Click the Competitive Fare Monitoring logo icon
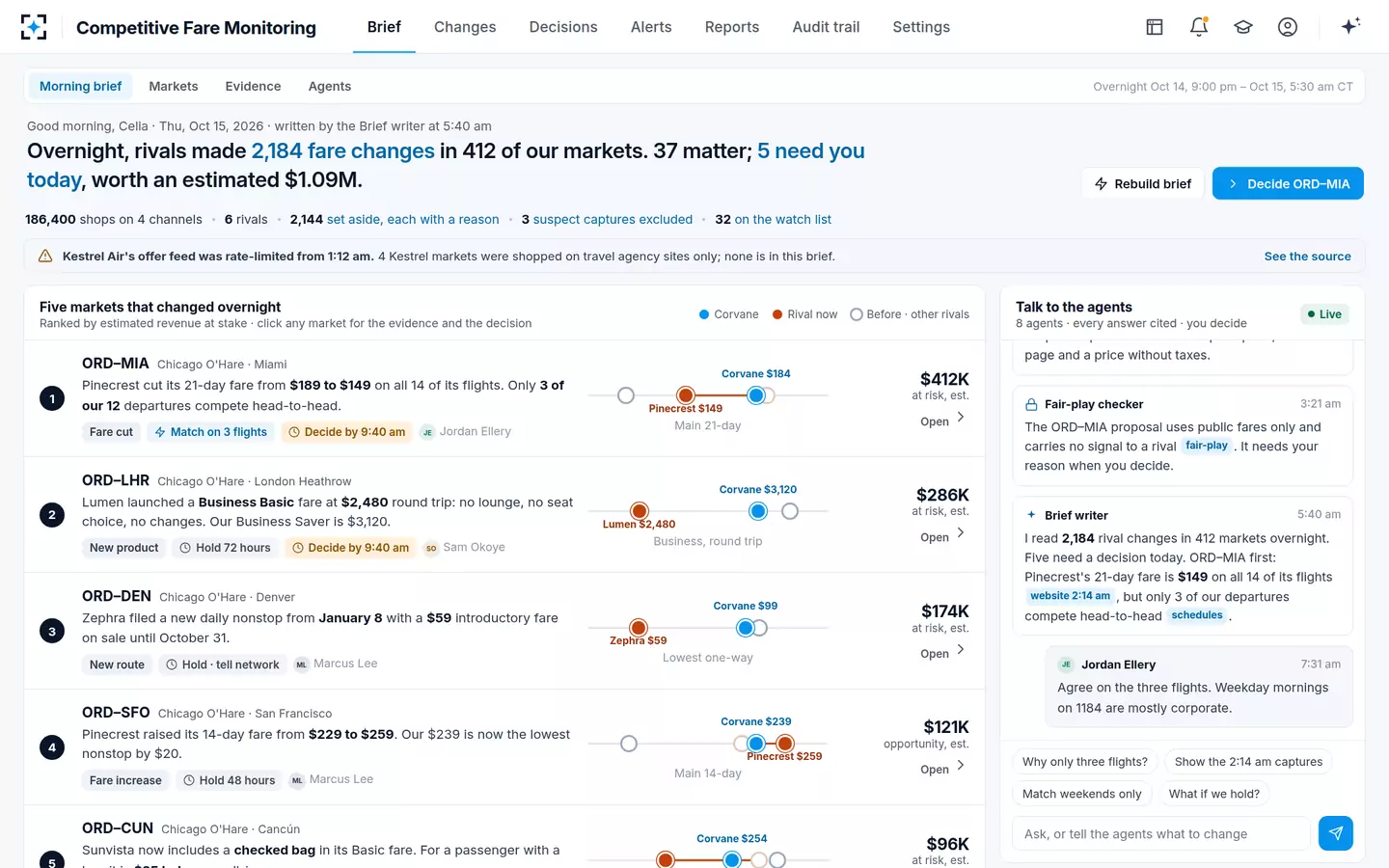Screen dimensions: 1389x868 (x=34, y=27)
